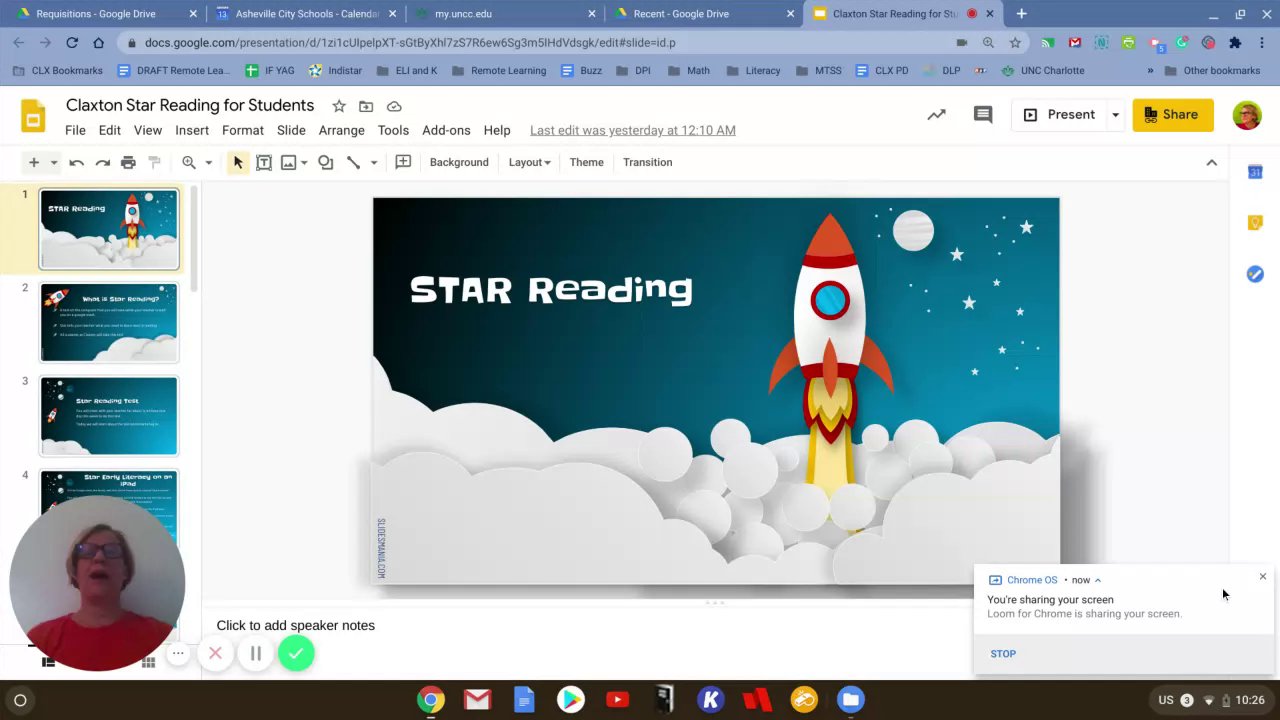Open comment history speech bubble
The width and height of the screenshot is (1280, 720).
click(983, 115)
